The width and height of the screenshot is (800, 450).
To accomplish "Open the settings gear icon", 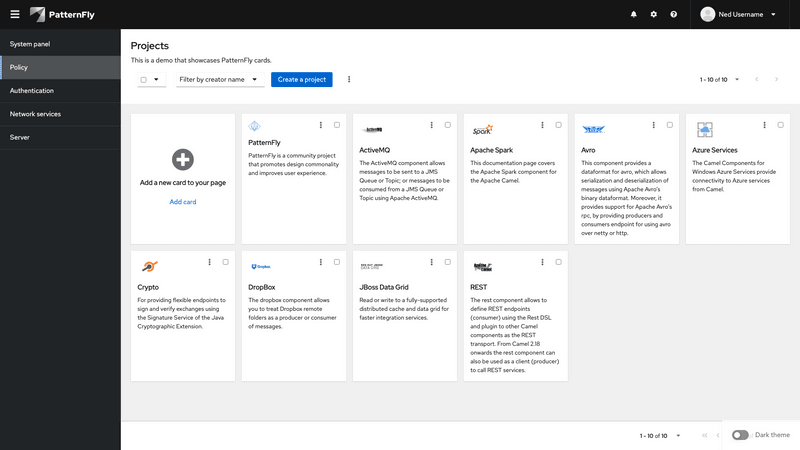I will 653,15.
